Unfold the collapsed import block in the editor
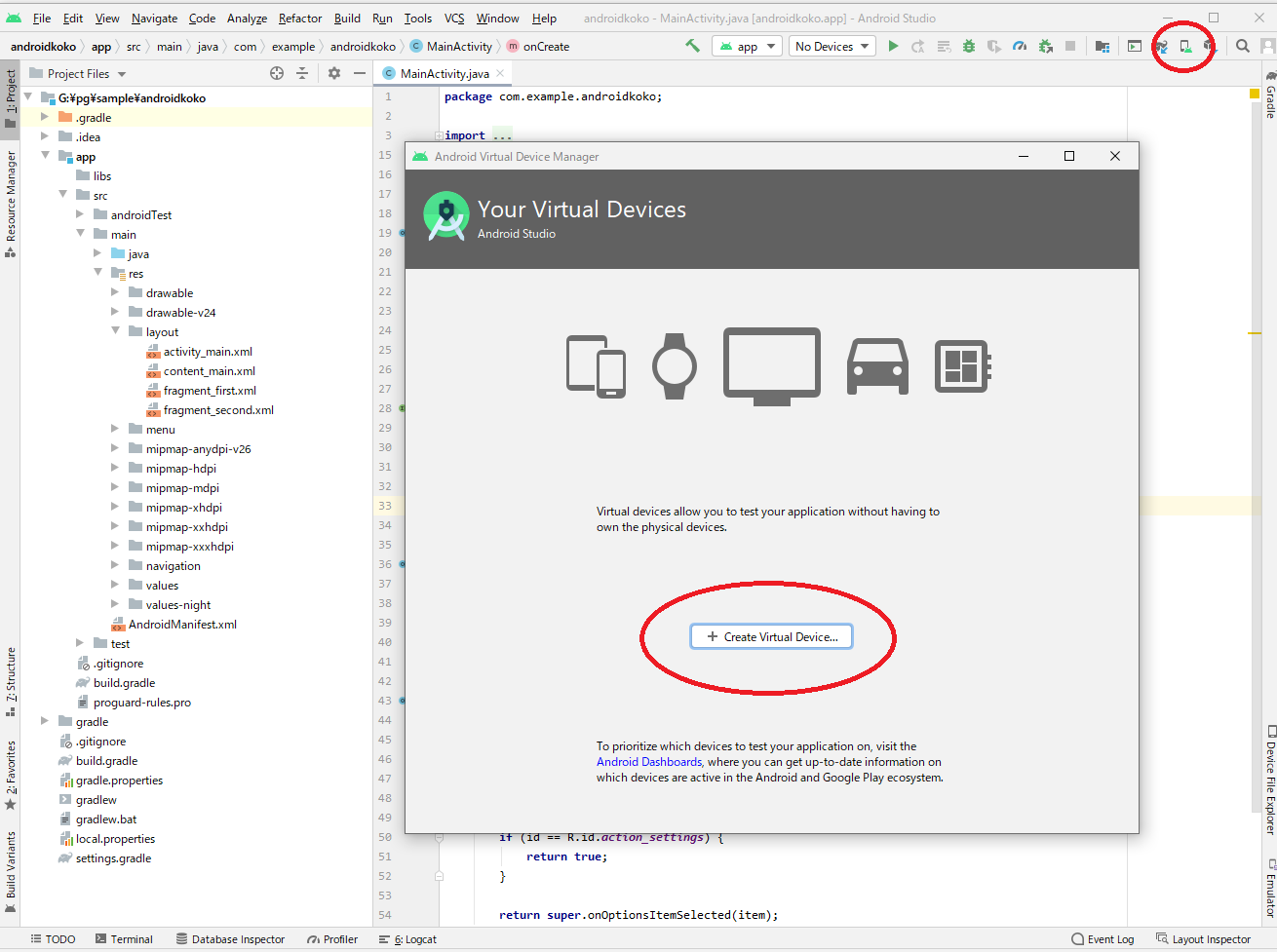1277x952 pixels. pos(439,135)
